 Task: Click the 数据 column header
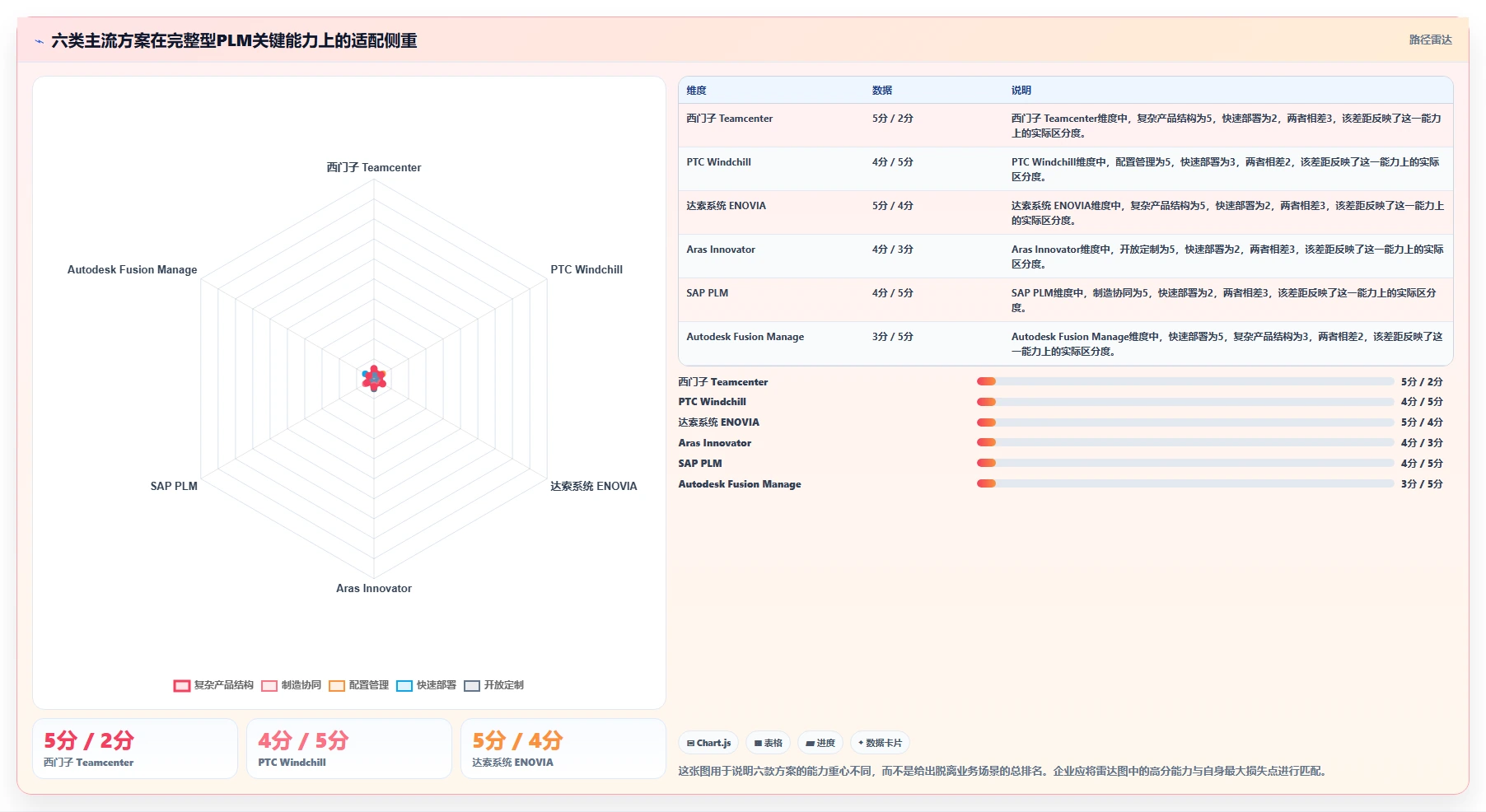tap(882, 91)
